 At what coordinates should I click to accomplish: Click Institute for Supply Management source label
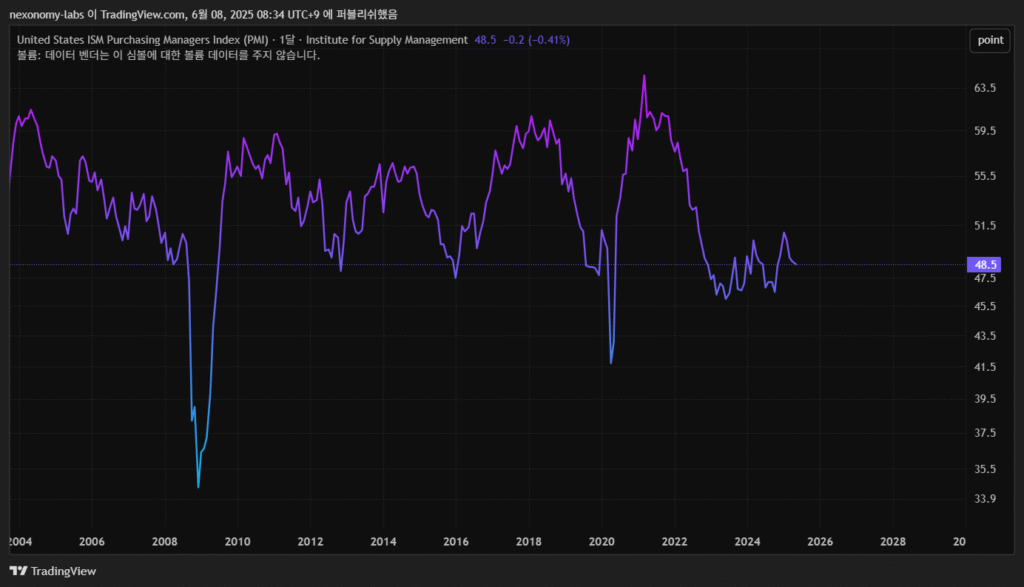386,40
